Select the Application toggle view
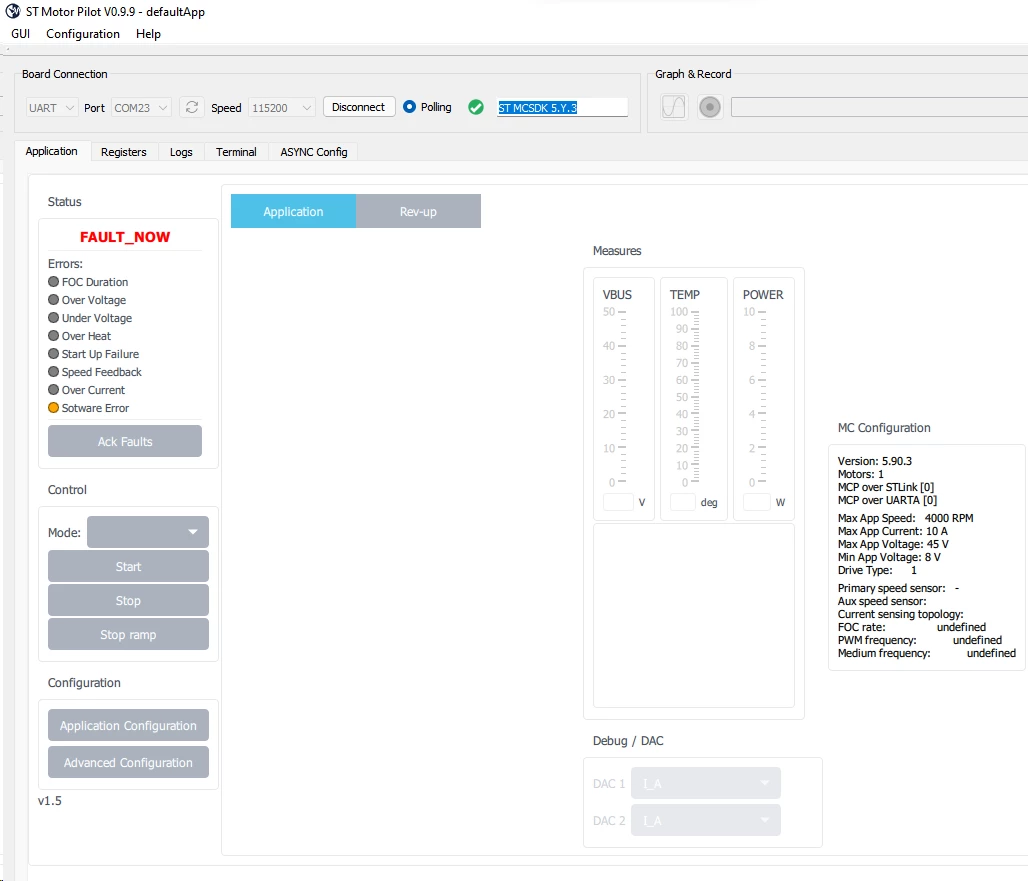Screen dimensions: 1028x881 [x=293, y=211]
